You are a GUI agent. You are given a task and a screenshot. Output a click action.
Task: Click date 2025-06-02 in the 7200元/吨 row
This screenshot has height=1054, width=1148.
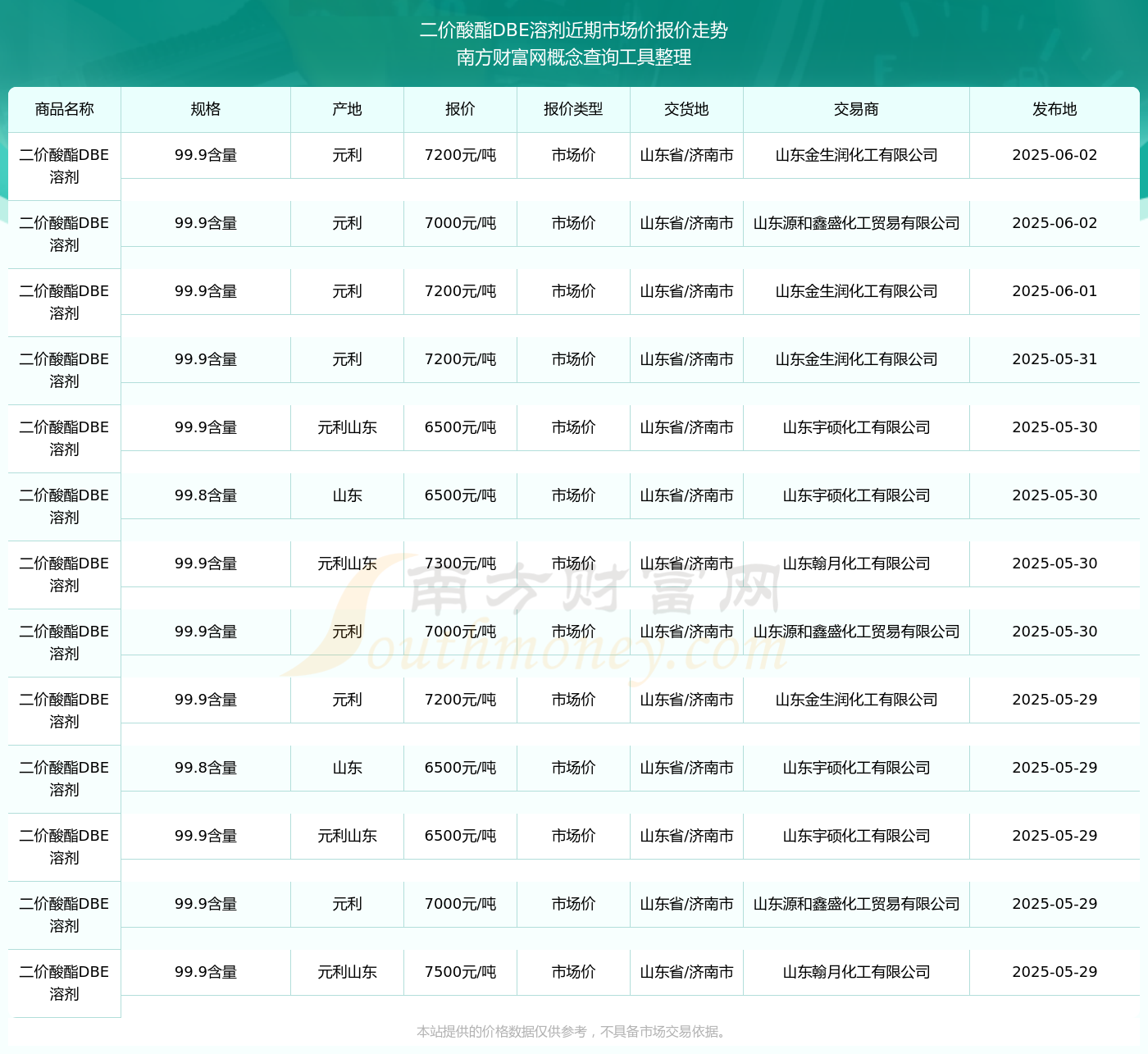pos(1055,155)
